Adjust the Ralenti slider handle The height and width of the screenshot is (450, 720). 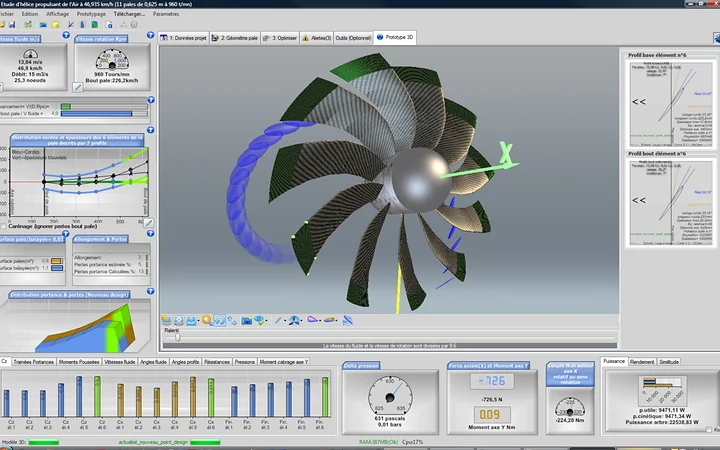point(177,338)
